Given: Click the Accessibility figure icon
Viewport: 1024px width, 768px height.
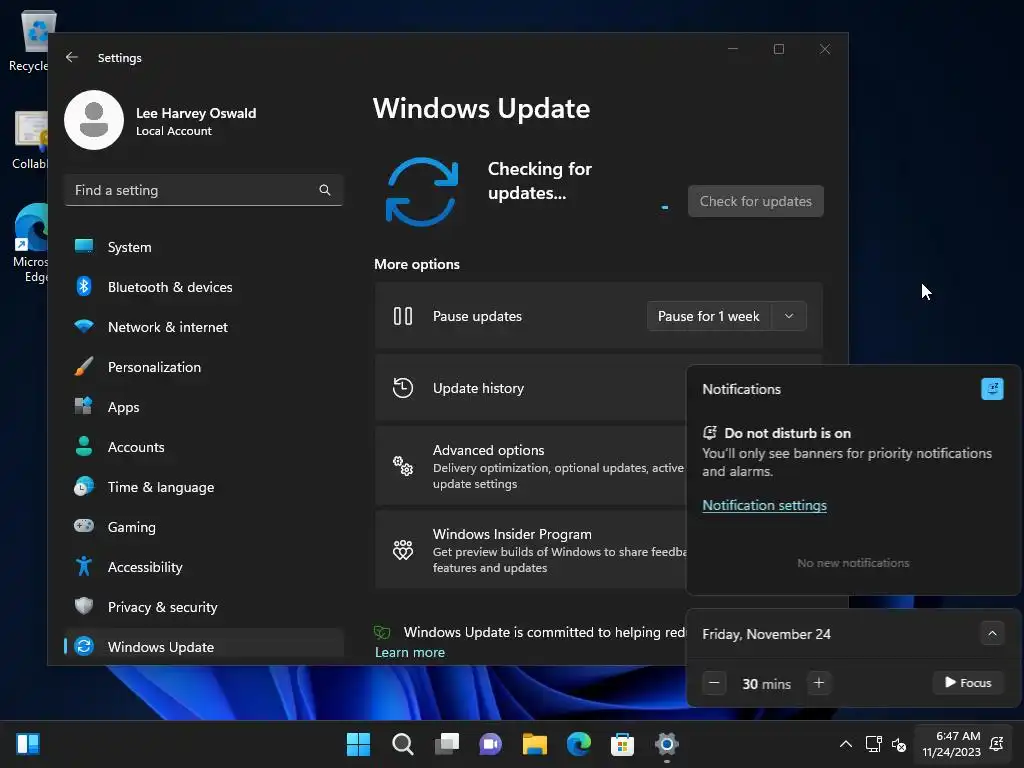Looking at the screenshot, I should (84, 566).
